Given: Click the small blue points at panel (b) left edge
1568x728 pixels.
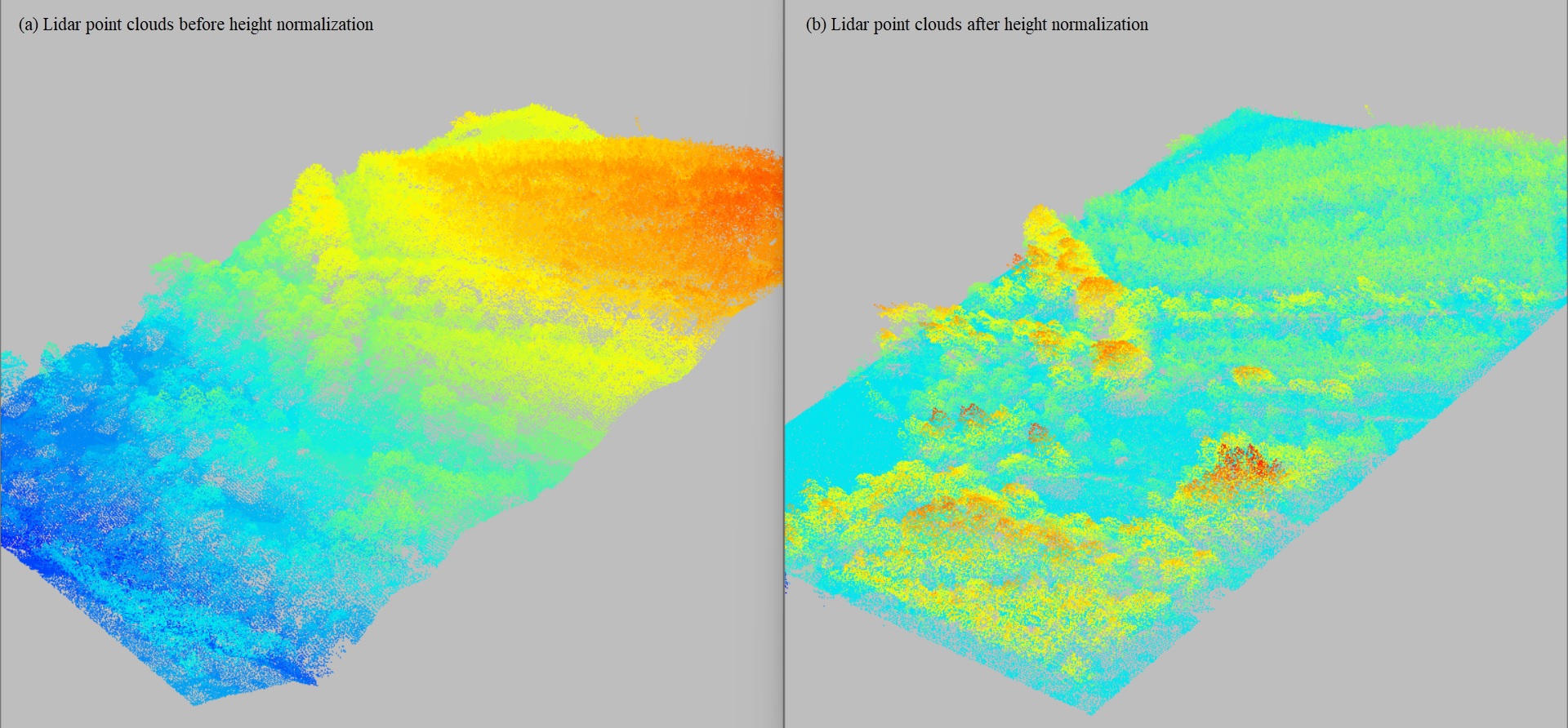Looking at the screenshot, I should (x=787, y=582).
